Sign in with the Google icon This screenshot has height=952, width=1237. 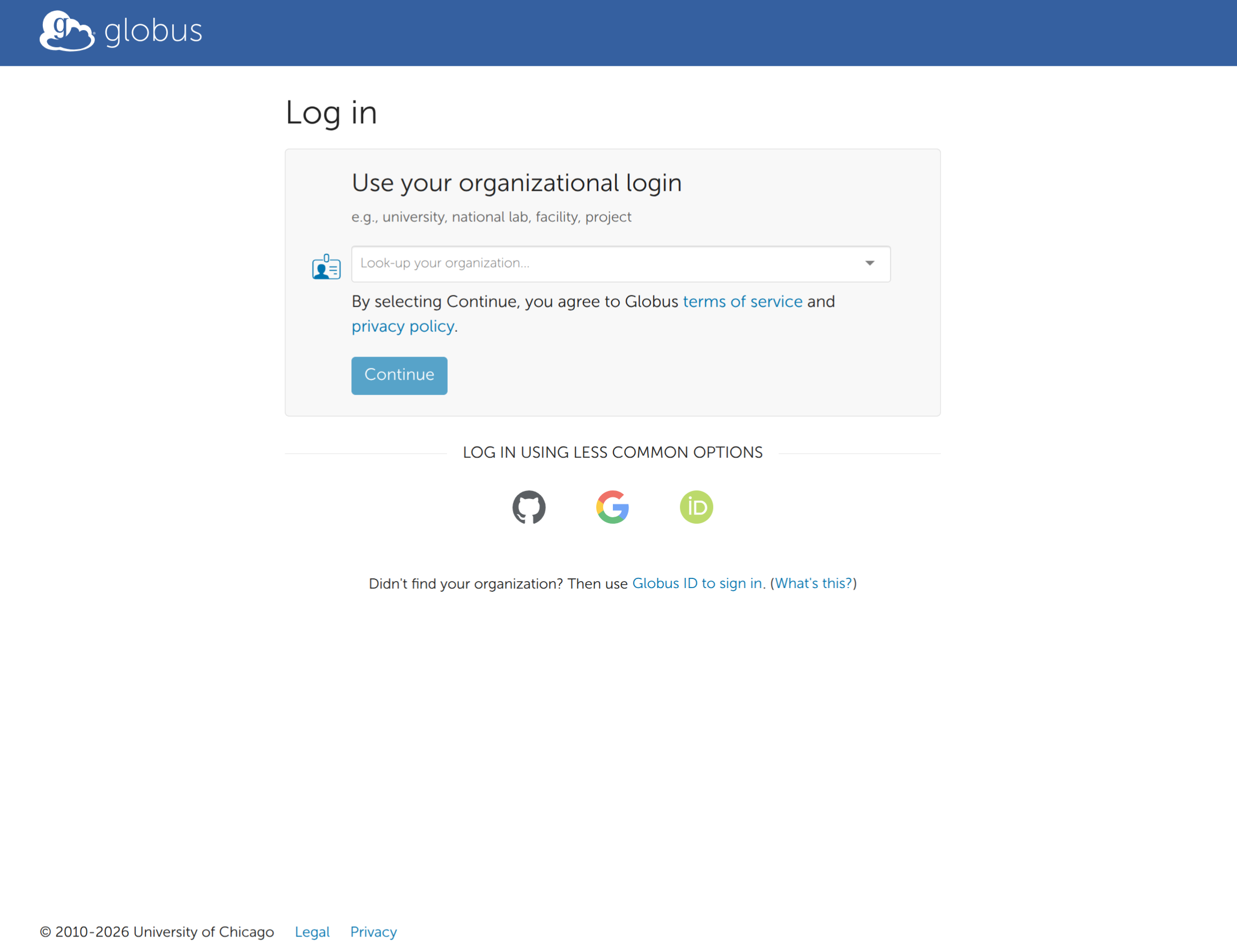pyautogui.click(x=612, y=507)
